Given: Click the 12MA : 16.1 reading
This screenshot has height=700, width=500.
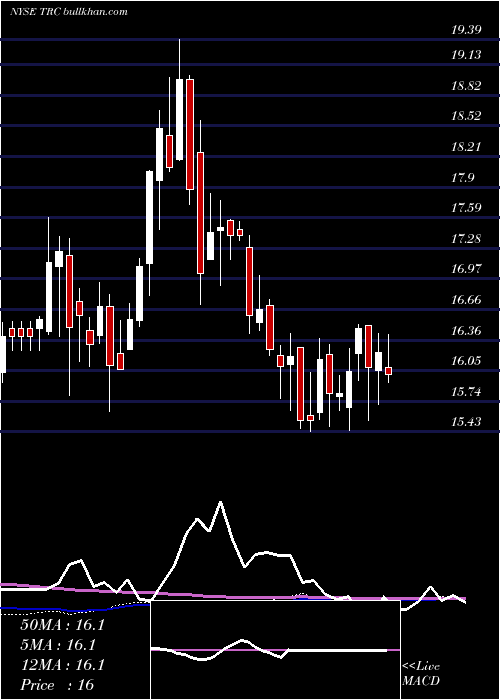Looking at the screenshot, I should click(x=62, y=665).
